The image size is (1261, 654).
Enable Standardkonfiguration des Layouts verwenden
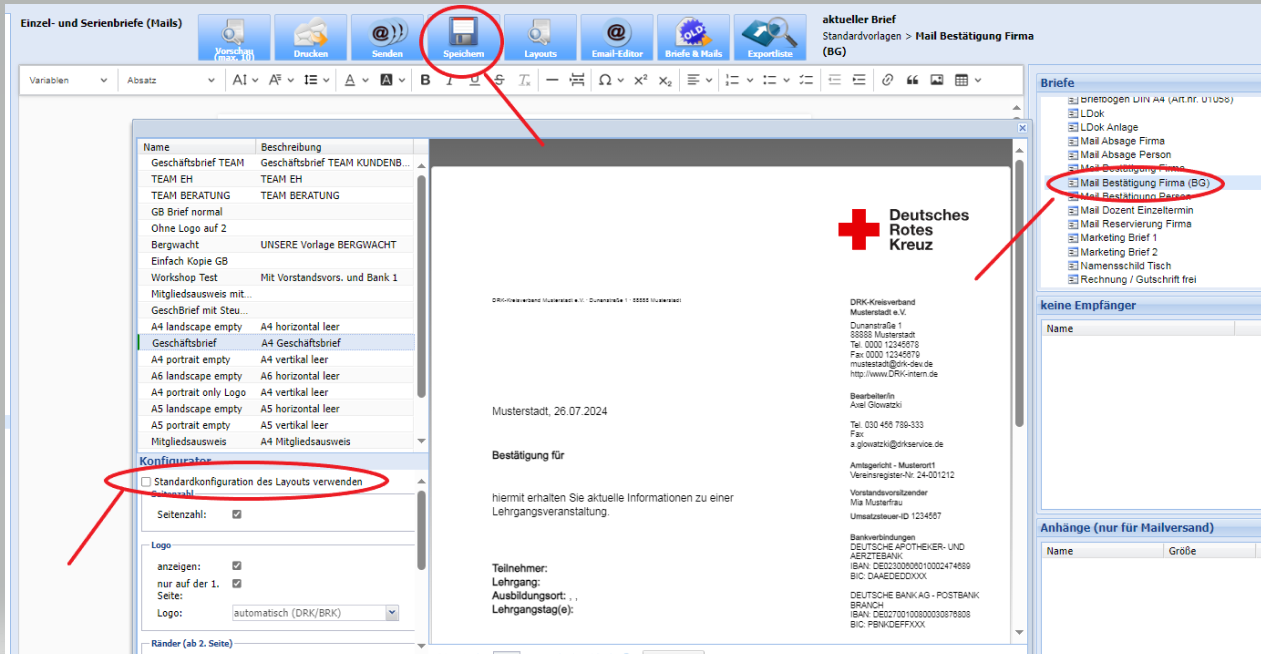(146, 482)
